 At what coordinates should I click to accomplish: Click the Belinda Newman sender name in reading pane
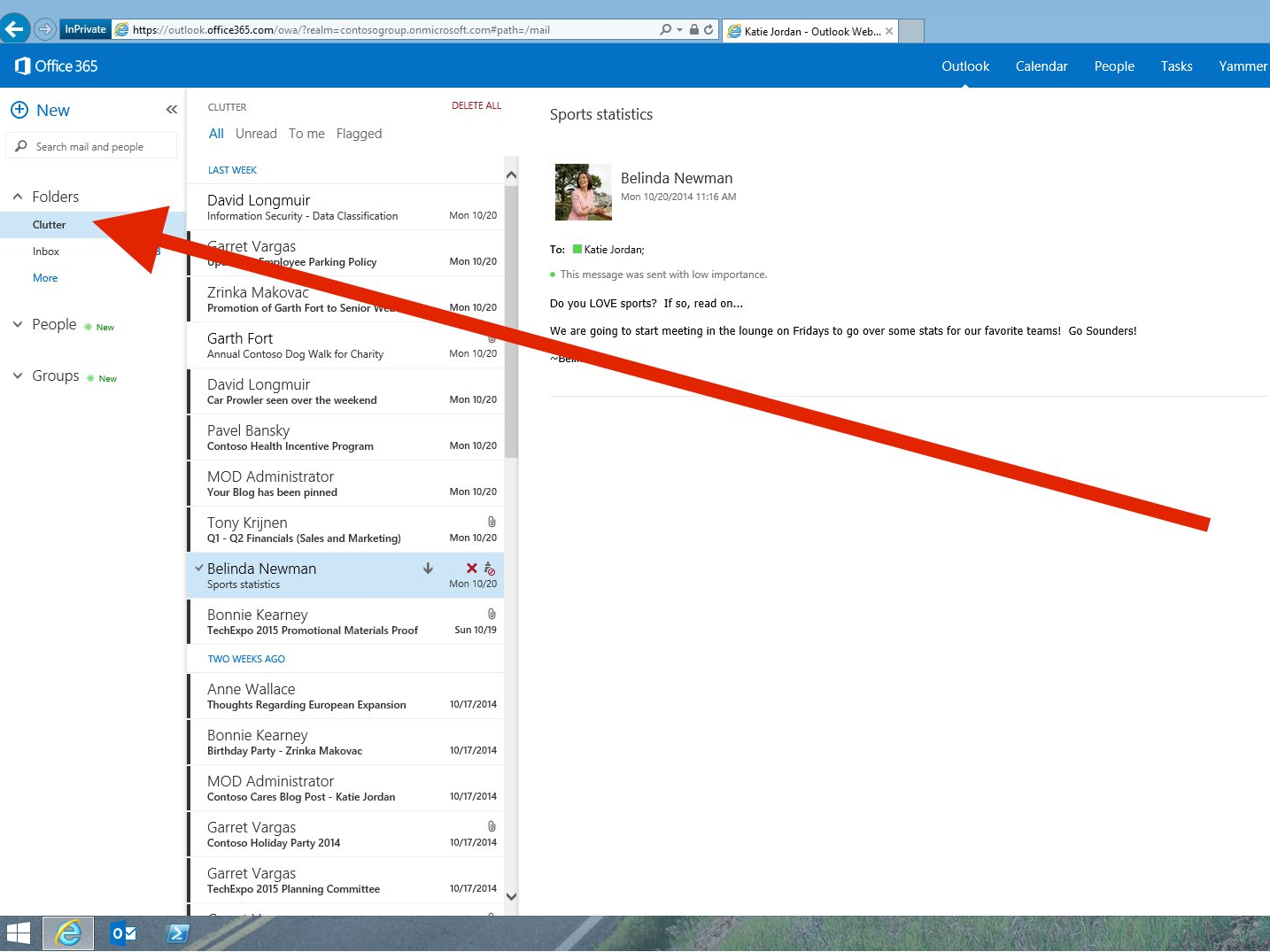tap(677, 178)
